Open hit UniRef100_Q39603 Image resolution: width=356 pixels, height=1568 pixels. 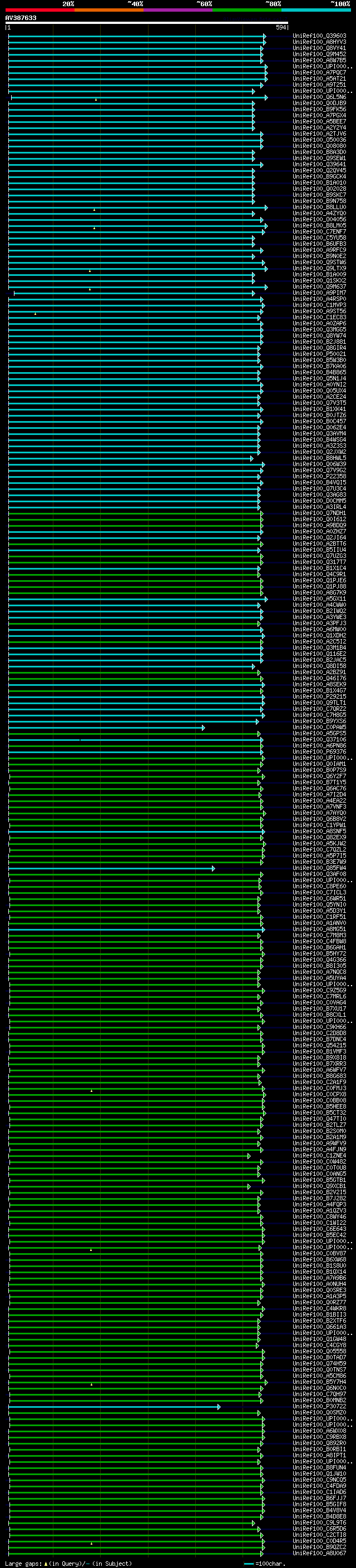(319, 36)
